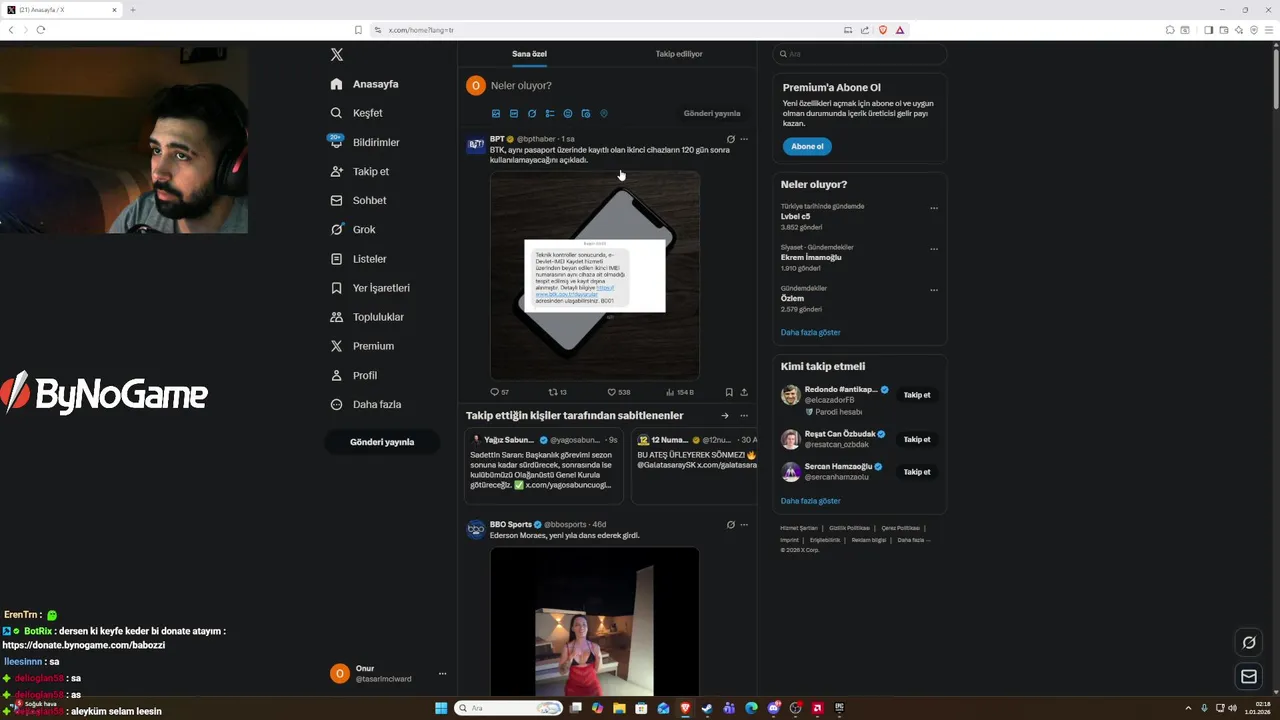This screenshot has width=1280, height=720.
Task: Click Daha fazla göster under trends
Action: pyautogui.click(x=811, y=332)
